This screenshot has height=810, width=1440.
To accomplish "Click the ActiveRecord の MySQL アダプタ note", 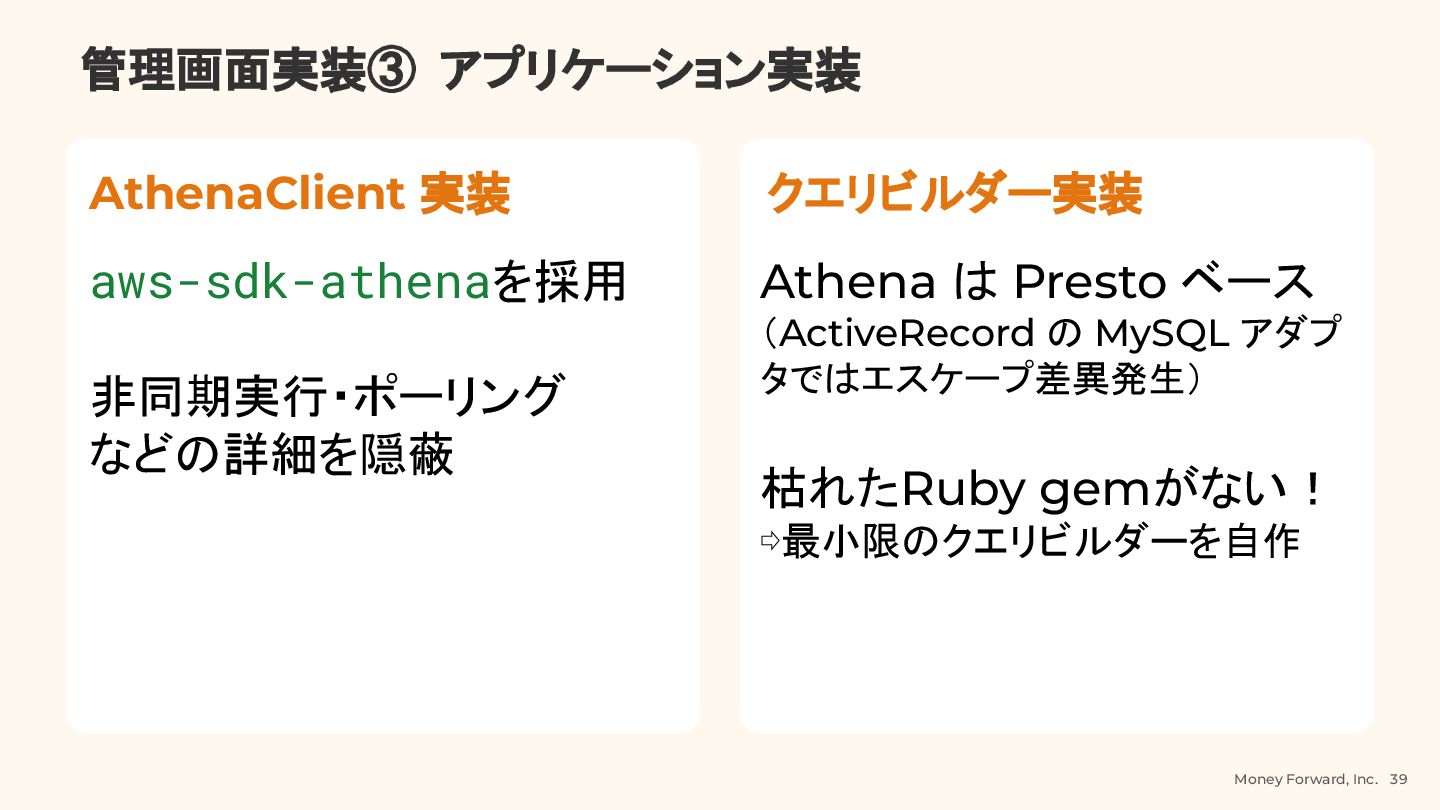I will 1050,333.
